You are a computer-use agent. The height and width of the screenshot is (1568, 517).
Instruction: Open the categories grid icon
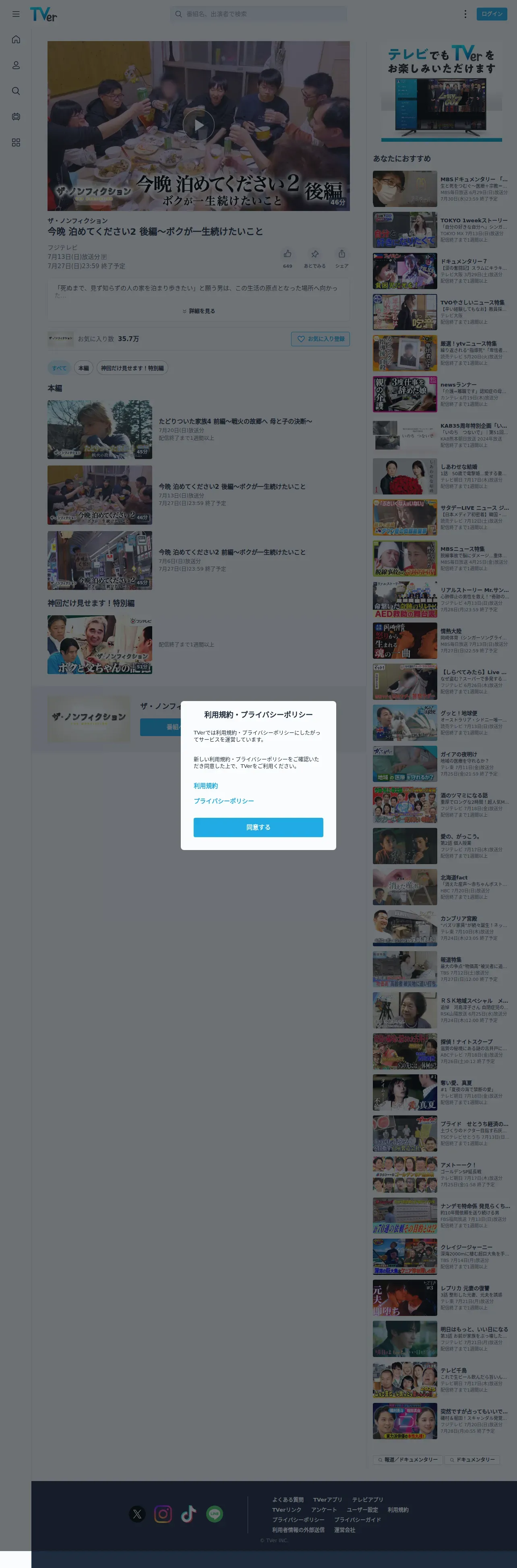pyautogui.click(x=16, y=143)
